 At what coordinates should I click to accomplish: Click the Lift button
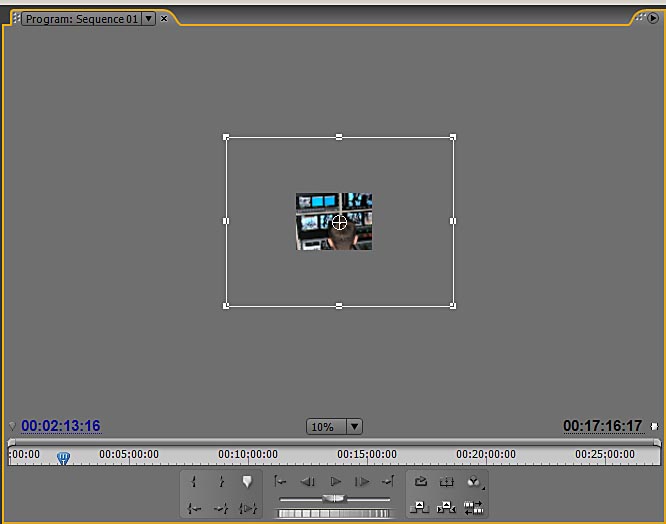pyautogui.click(x=419, y=507)
